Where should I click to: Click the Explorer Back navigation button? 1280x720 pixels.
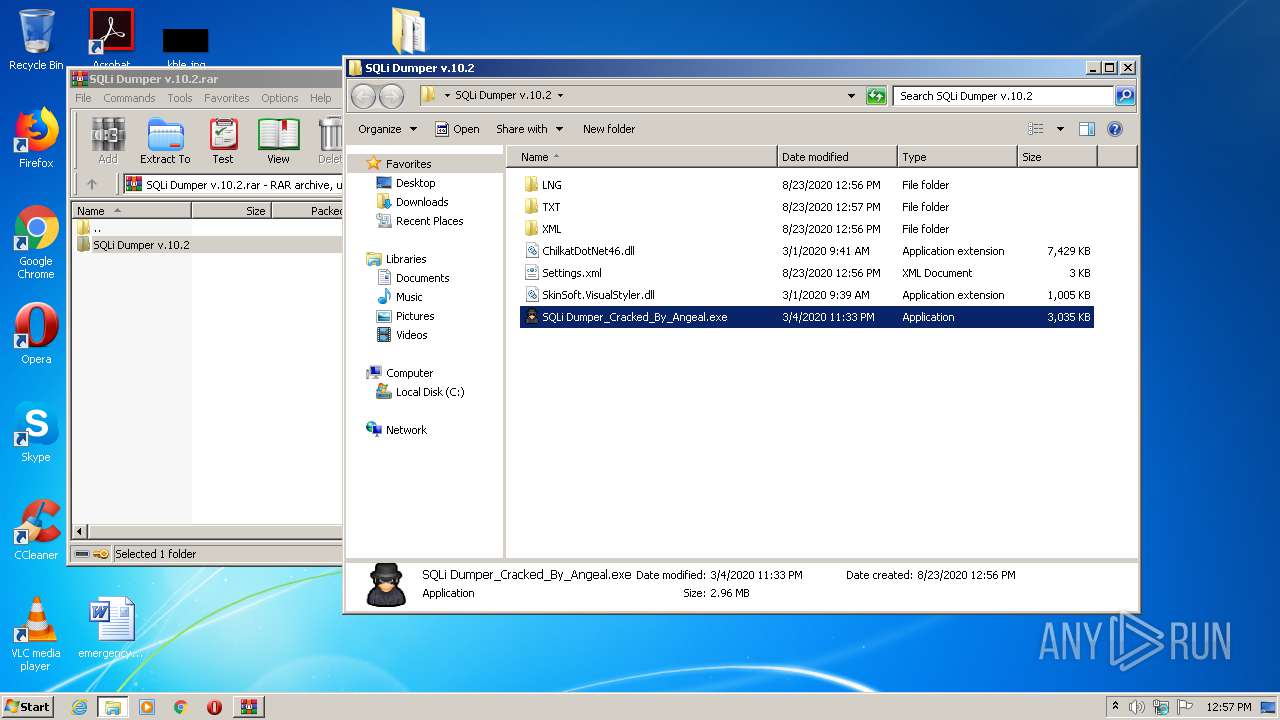point(364,96)
